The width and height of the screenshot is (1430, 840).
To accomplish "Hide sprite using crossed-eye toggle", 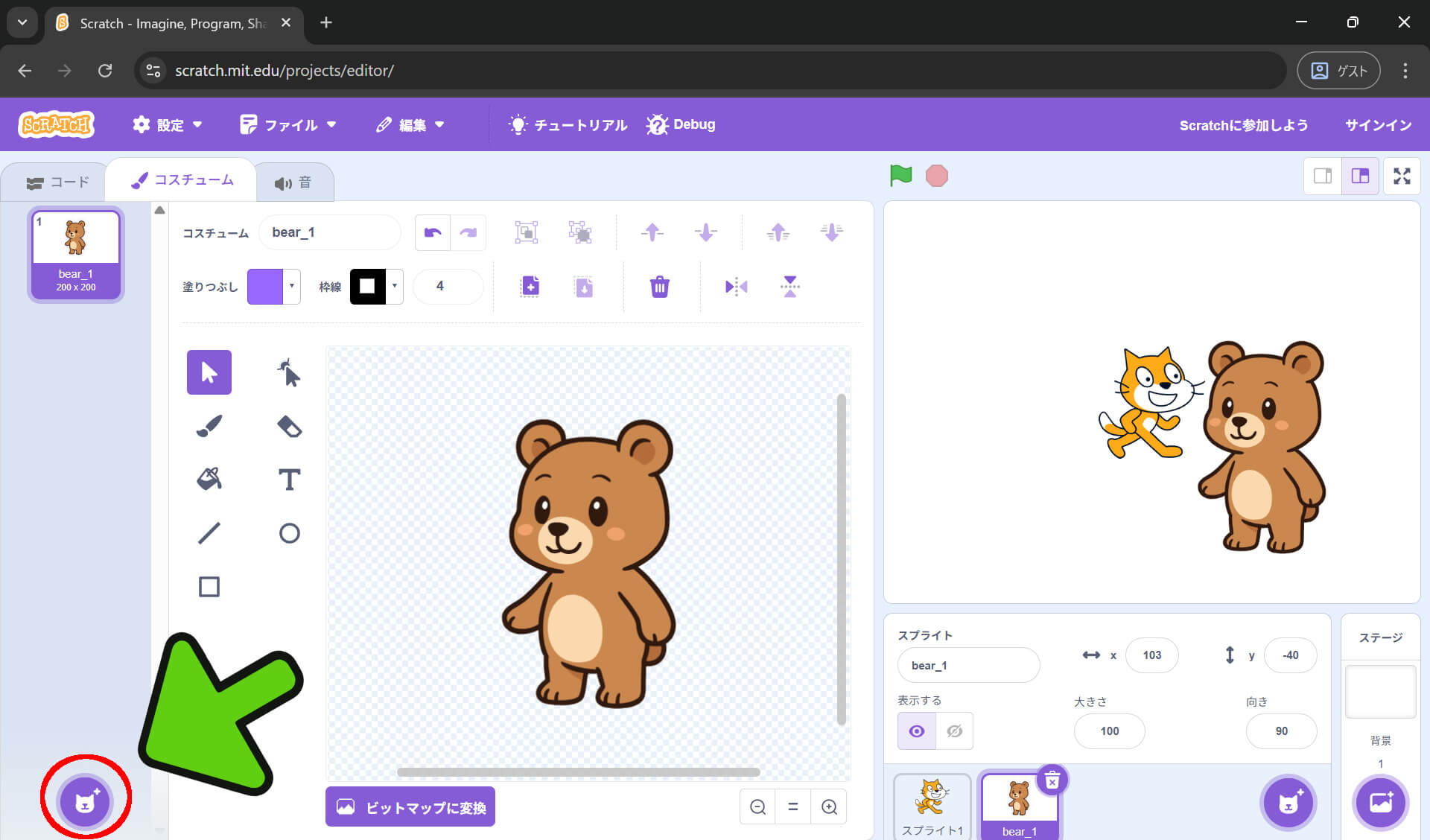I will pos(954,731).
